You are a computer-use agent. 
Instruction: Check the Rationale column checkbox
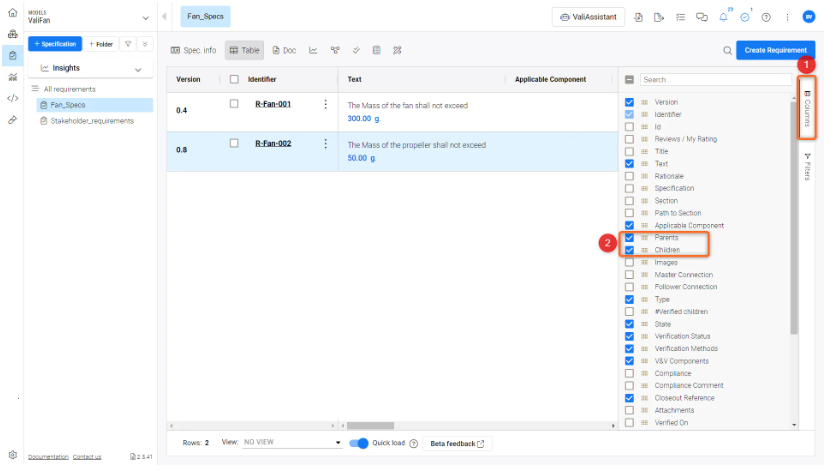(629, 176)
